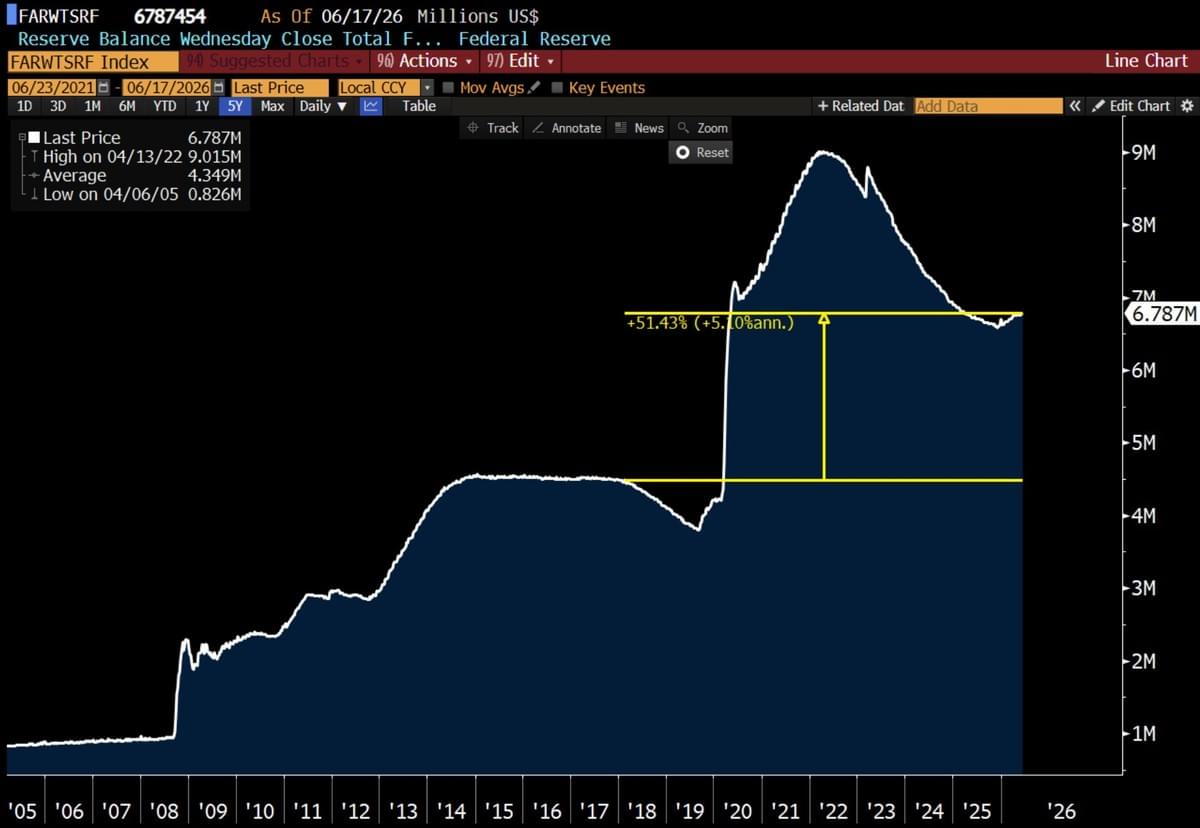1200x828 pixels.
Task: Open the 97) Edit dropdown menu
Action: tap(519, 61)
